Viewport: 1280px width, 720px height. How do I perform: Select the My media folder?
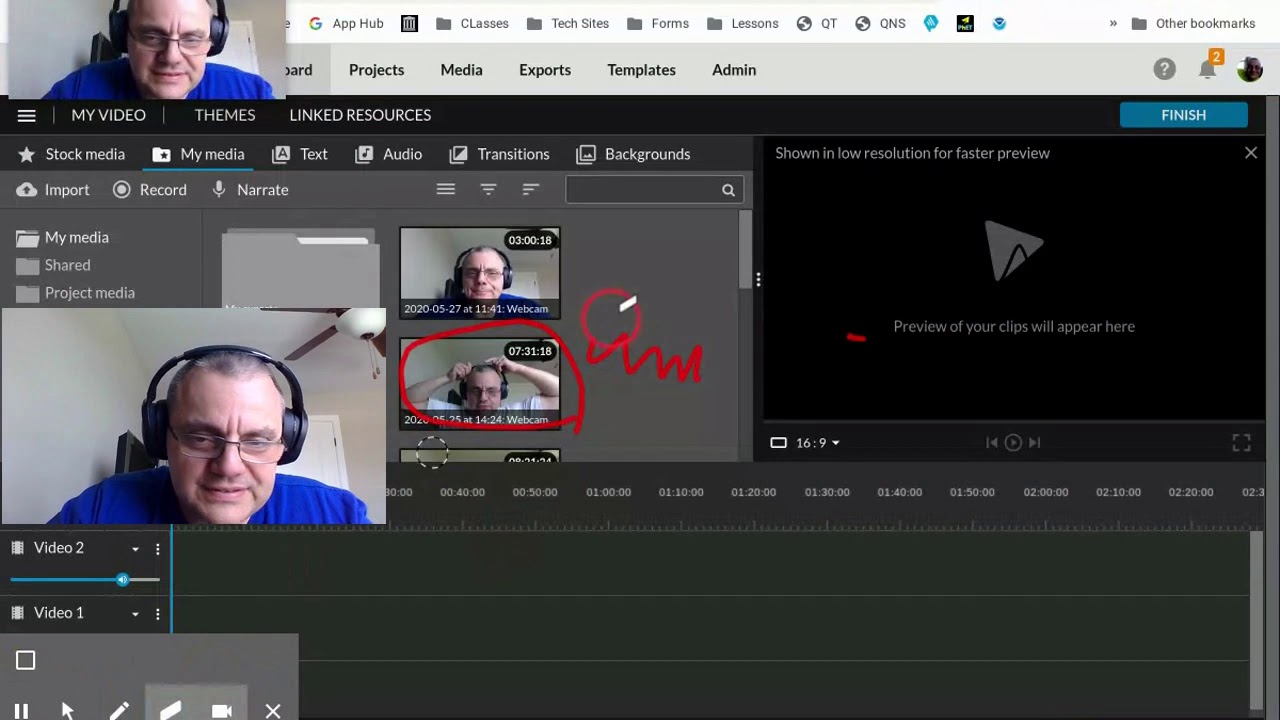pyautogui.click(x=63, y=237)
